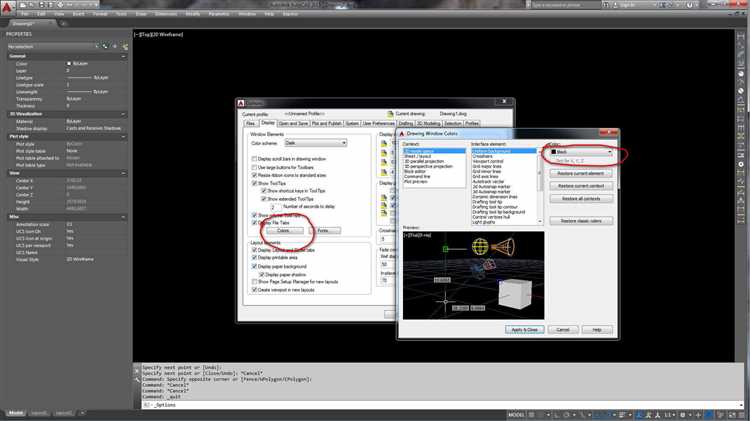Uncheck Display printable area
The width and height of the screenshot is (750, 421).
pyautogui.click(x=254, y=258)
